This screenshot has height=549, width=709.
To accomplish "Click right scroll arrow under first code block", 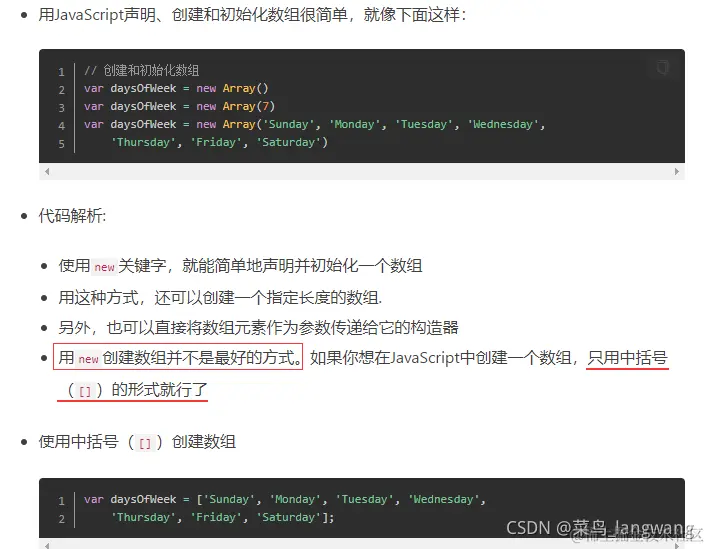I will tap(676, 171).
